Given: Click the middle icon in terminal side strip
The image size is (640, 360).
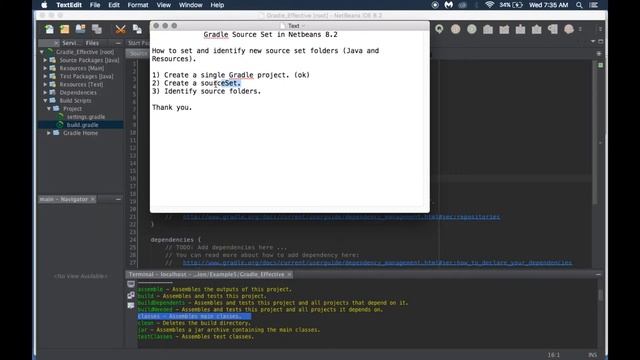Looking at the screenshot, I should (131, 295).
